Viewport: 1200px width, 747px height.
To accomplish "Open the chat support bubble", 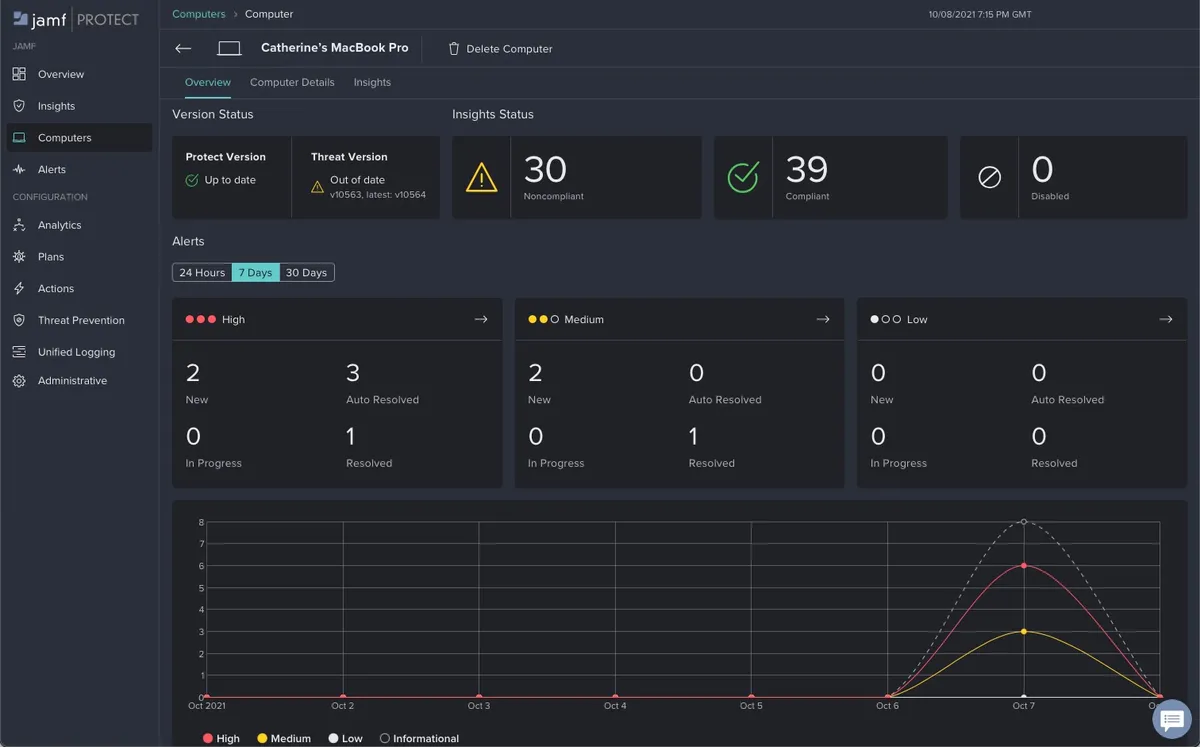I will (1170, 719).
